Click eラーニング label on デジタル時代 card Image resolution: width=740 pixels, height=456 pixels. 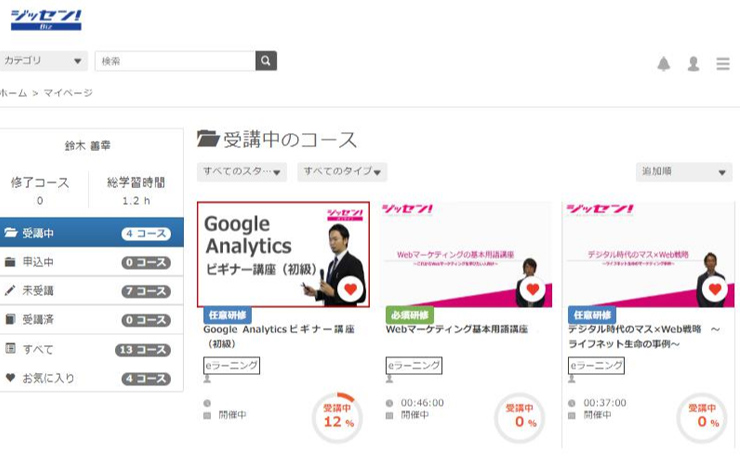[597, 365]
